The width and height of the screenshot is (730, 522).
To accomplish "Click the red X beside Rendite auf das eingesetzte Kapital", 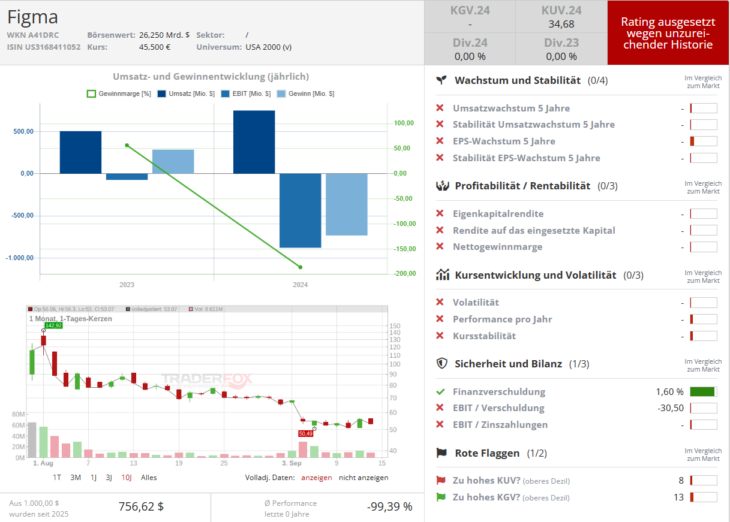I will pyautogui.click(x=439, y=230).
